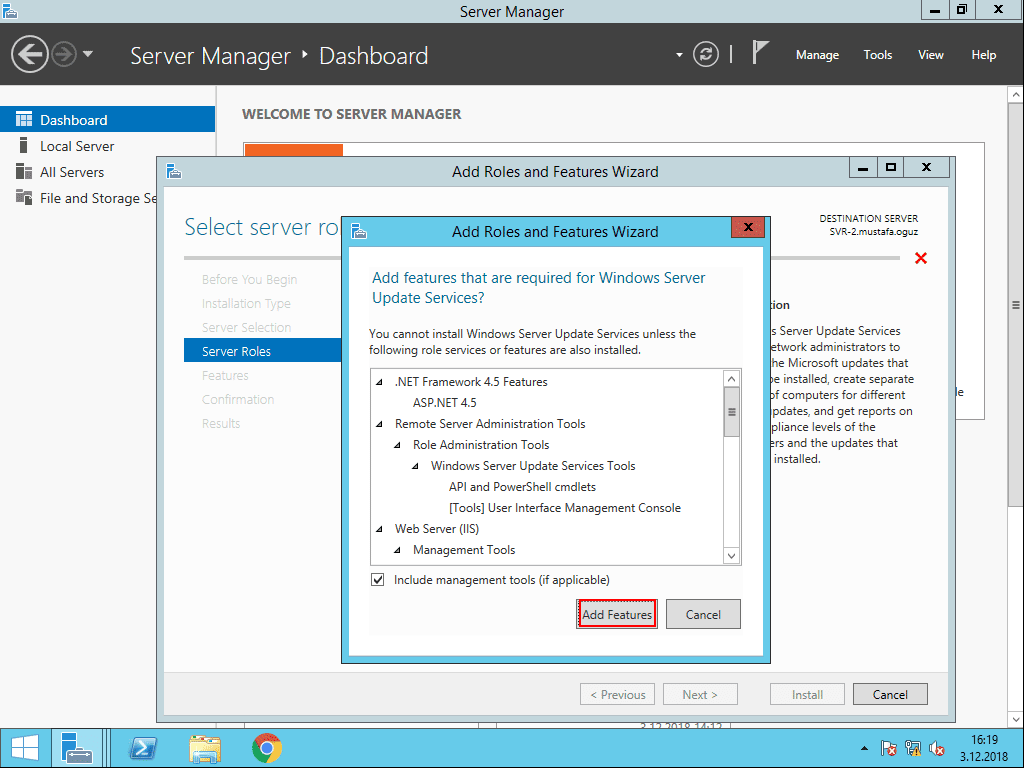Click Features wizard step
The height and width of the screenshot is (768, 1024).
point(225,376)
